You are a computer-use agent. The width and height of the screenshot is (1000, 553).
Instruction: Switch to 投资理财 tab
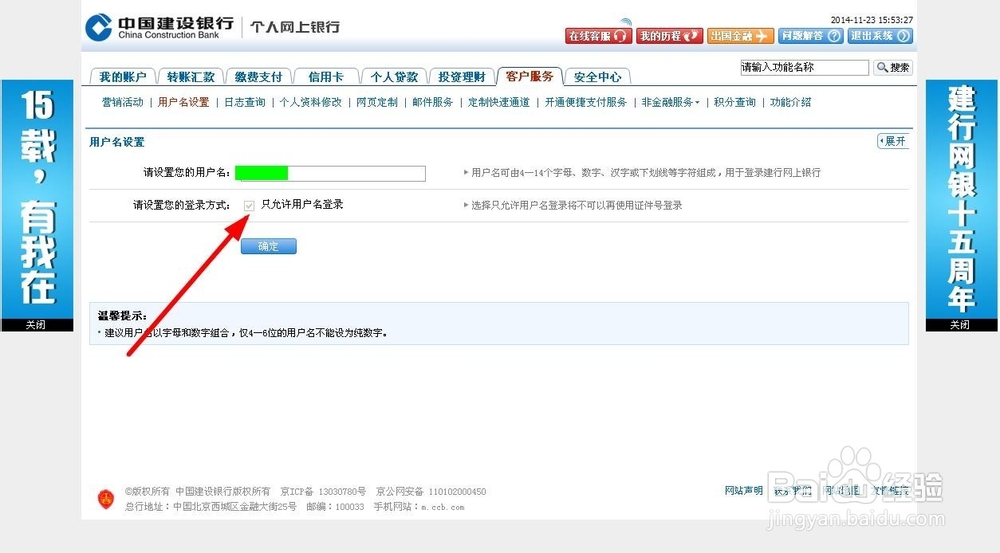pyautogui.click(x=462, y=77)
